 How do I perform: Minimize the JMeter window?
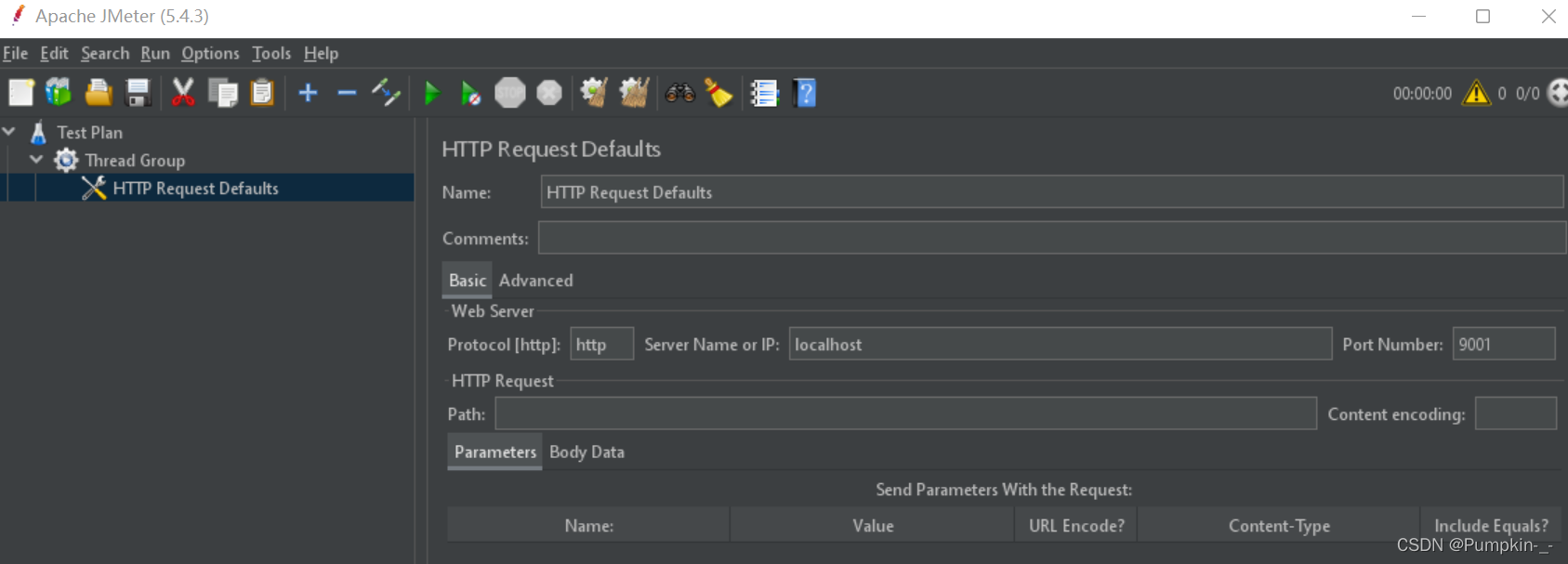coord(1418,17)
